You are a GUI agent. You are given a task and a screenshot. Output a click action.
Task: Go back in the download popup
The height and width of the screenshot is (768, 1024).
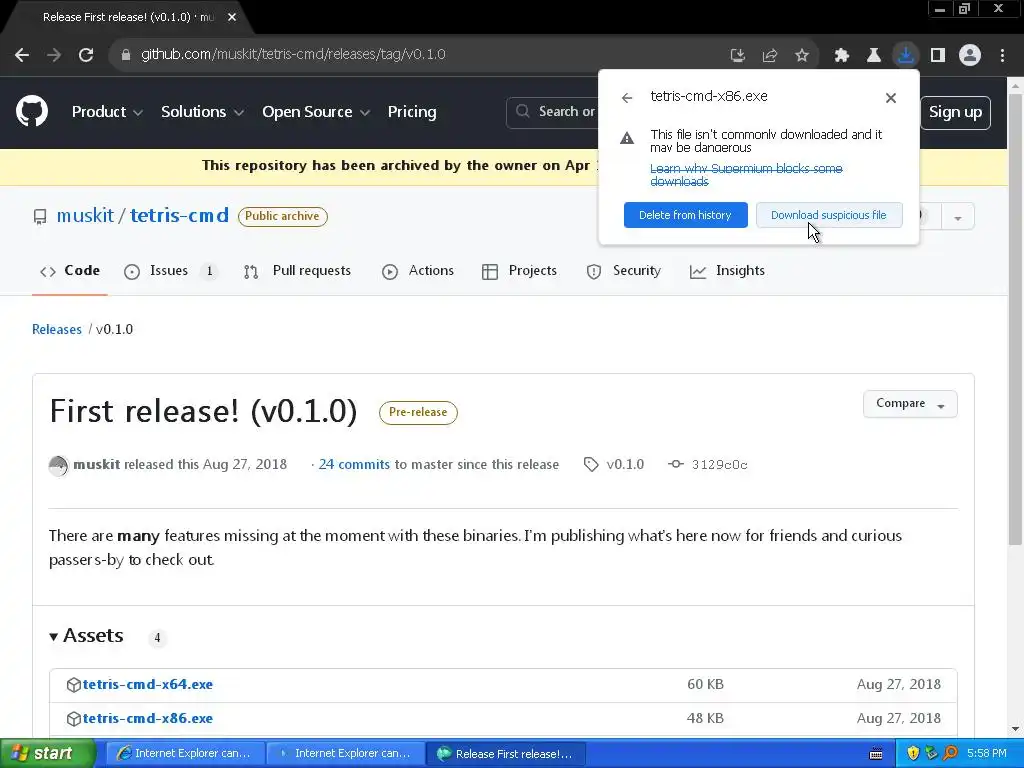click(x=627, y=98)
